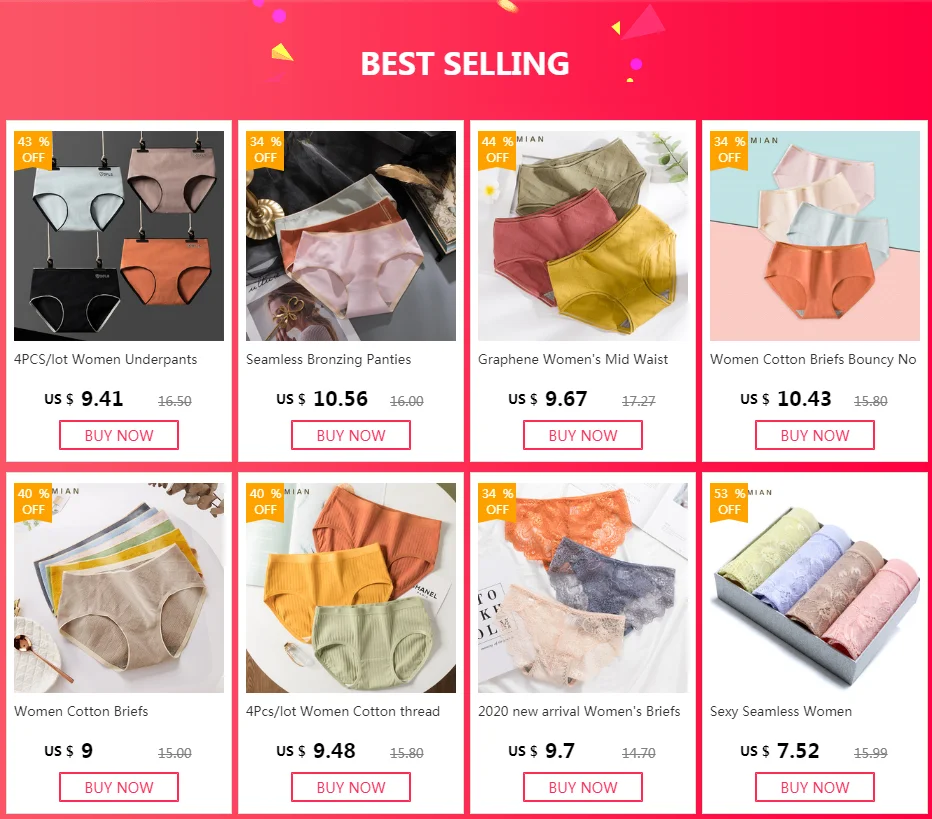Screen dimensions: 932x819
Task: Open the Graphene Women's Mid Waist product image
Action: [582, 236]
